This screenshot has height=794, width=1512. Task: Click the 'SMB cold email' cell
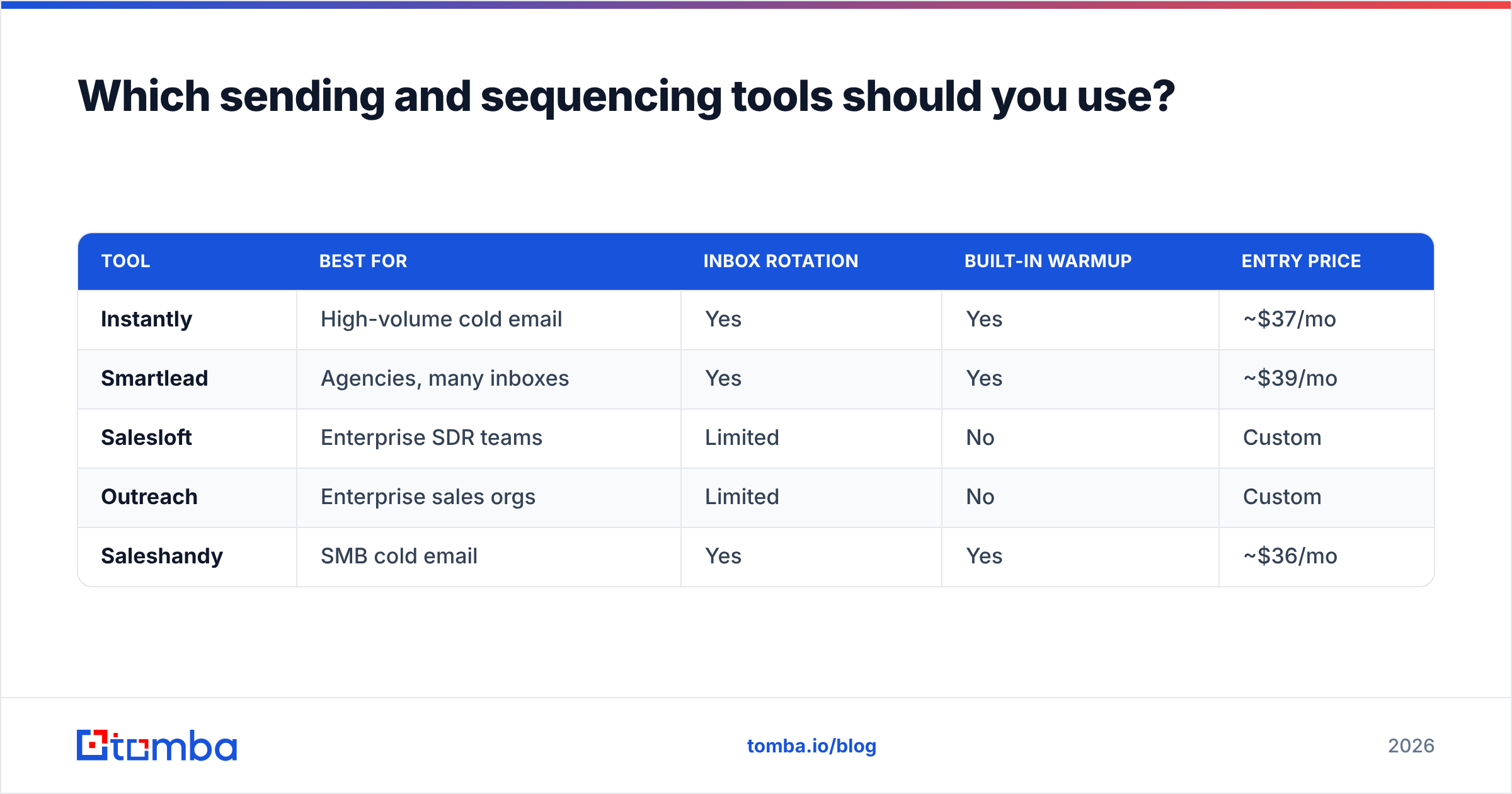pyautogui.click(x=489, y=556)
